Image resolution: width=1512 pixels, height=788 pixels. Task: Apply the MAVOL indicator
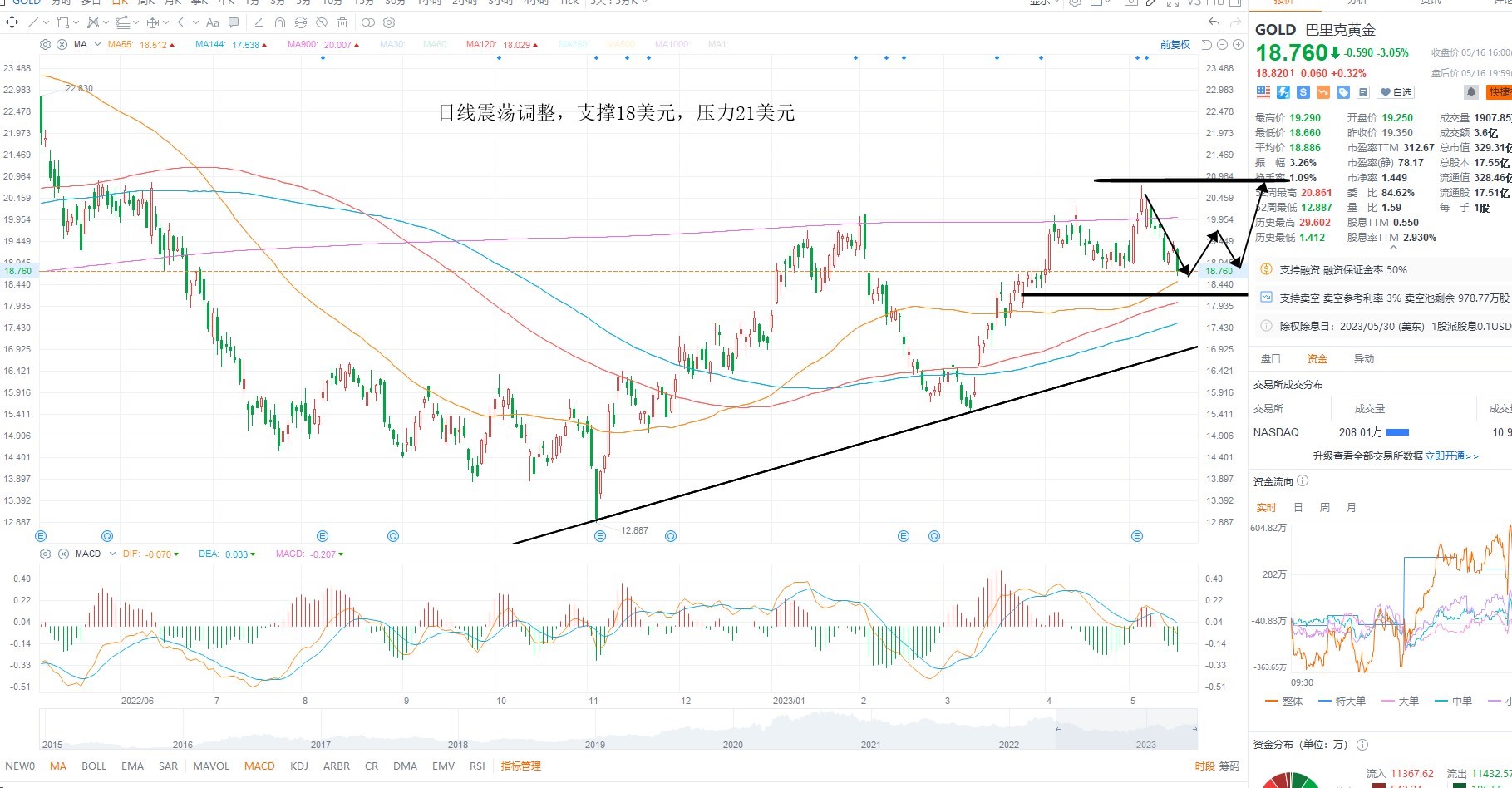click(211, 766)
